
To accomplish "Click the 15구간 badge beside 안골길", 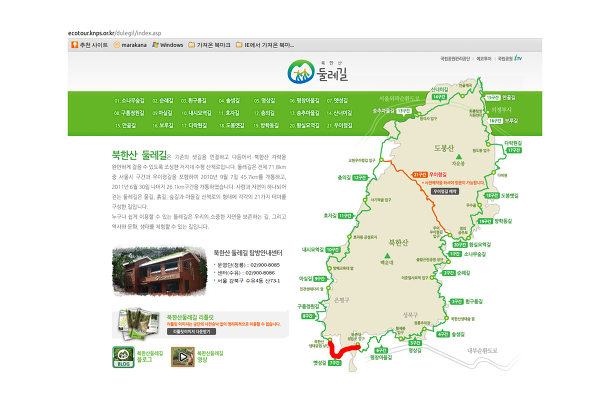I will pos(493,98).
